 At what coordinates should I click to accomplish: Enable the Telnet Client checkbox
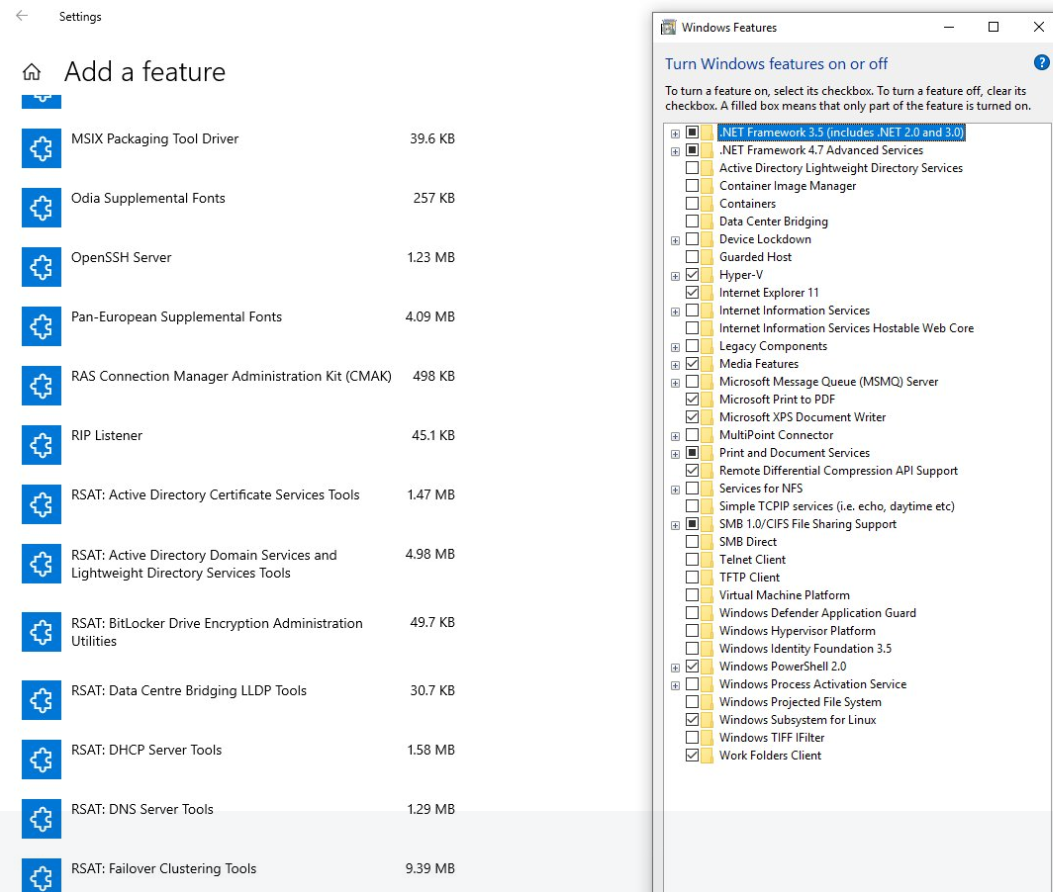pos(692,560)
